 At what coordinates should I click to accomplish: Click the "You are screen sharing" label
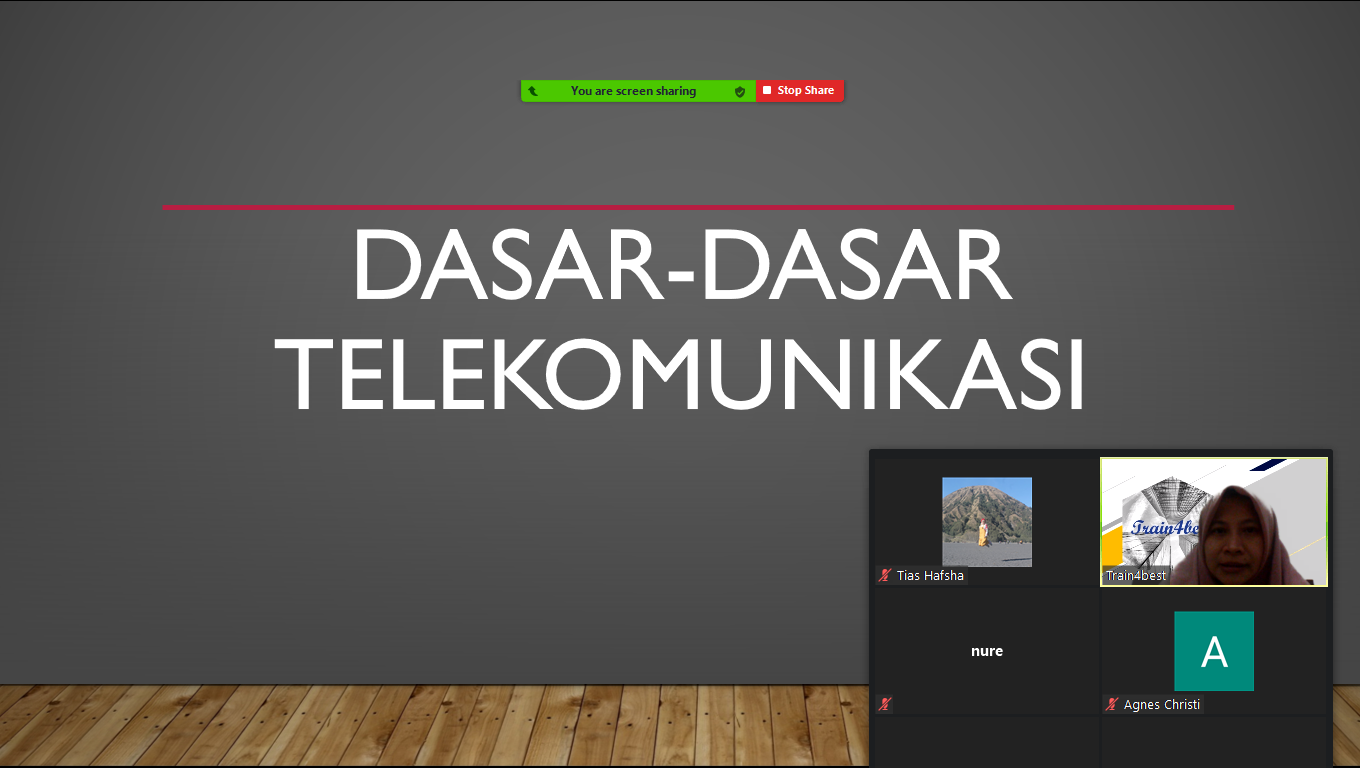click(x=633, y=91)
